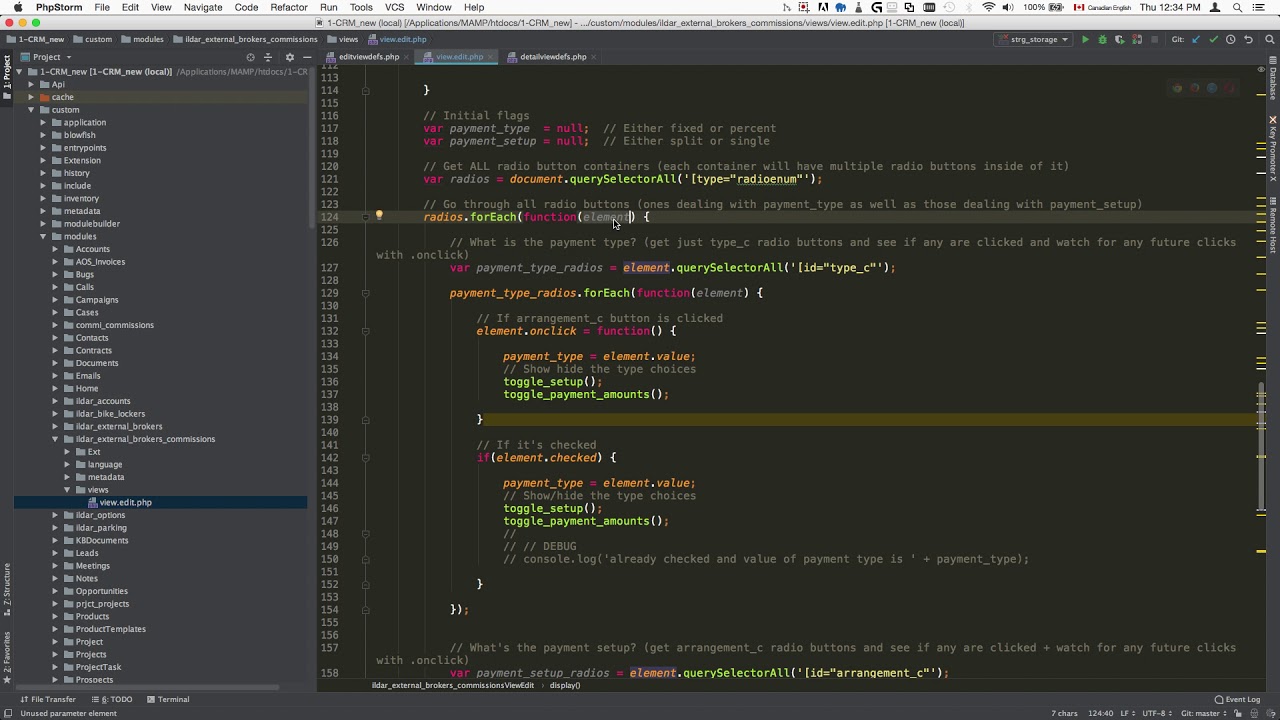Click Git update project arrow
1280x720 pixels.
(x=1197, y=40)
